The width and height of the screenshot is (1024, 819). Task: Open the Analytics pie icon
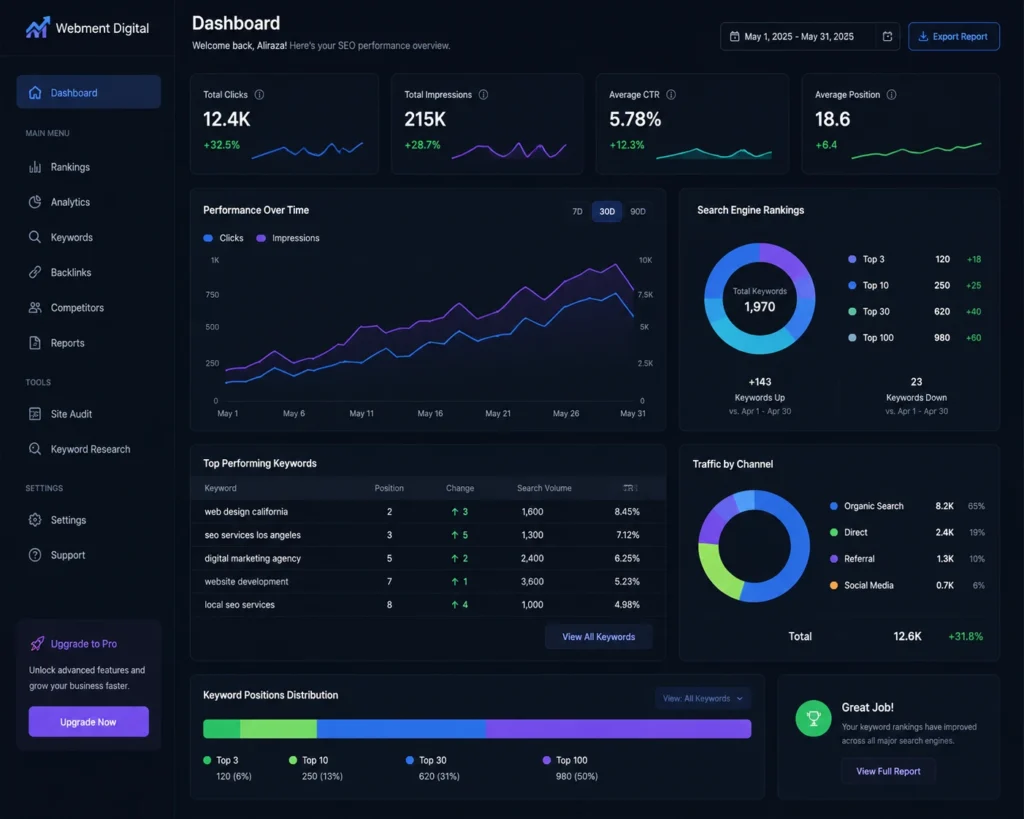point(35,202)
